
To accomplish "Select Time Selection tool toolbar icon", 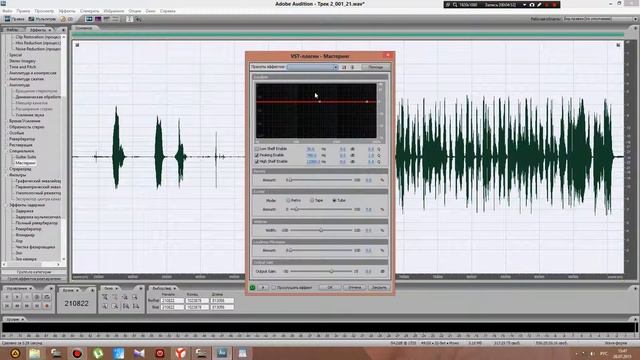I will click(x=129, y=19).
